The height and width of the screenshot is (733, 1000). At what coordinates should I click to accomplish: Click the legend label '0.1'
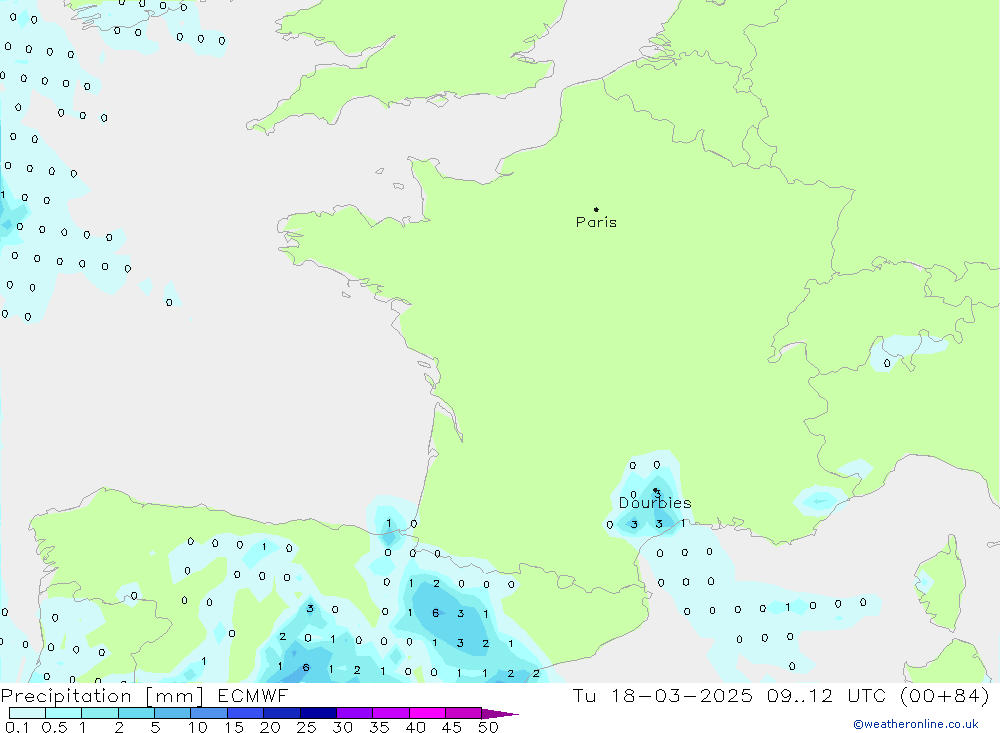(x=17, y=727)
